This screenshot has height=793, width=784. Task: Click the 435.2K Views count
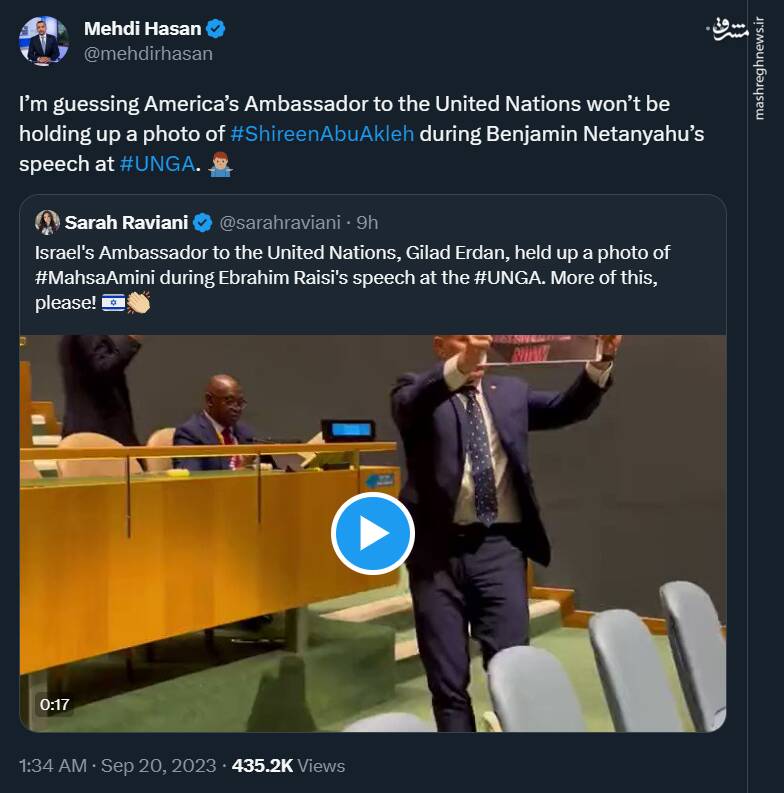[288, 765]
